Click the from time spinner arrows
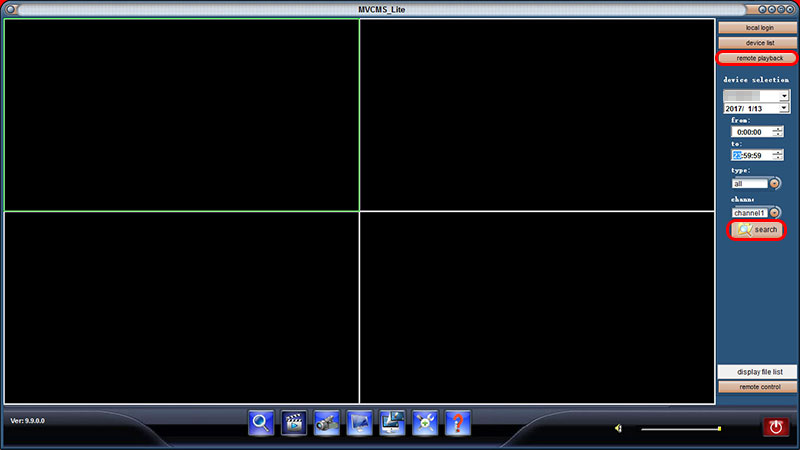 (x=777, y=132)
